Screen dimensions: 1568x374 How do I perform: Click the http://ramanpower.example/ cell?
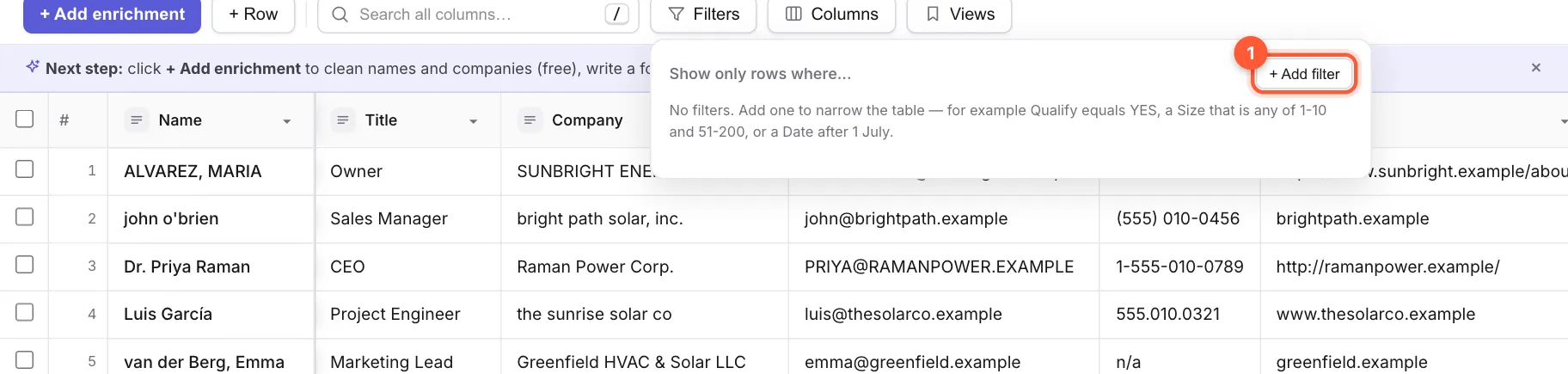click(1414, 267)
